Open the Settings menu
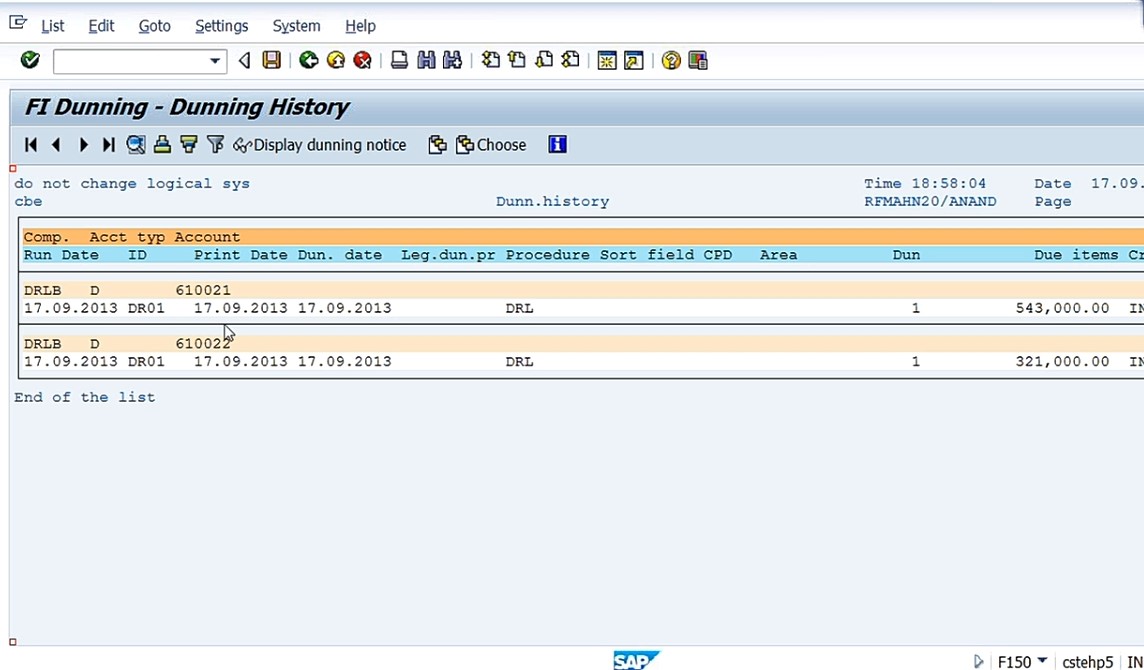 click(222, 26)
